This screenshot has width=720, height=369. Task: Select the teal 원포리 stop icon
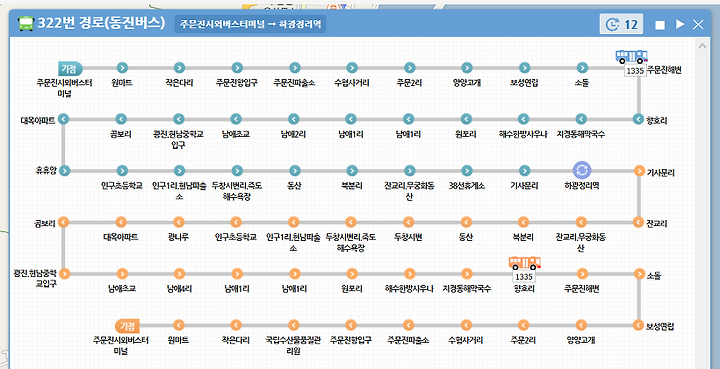tap(466, 119)
